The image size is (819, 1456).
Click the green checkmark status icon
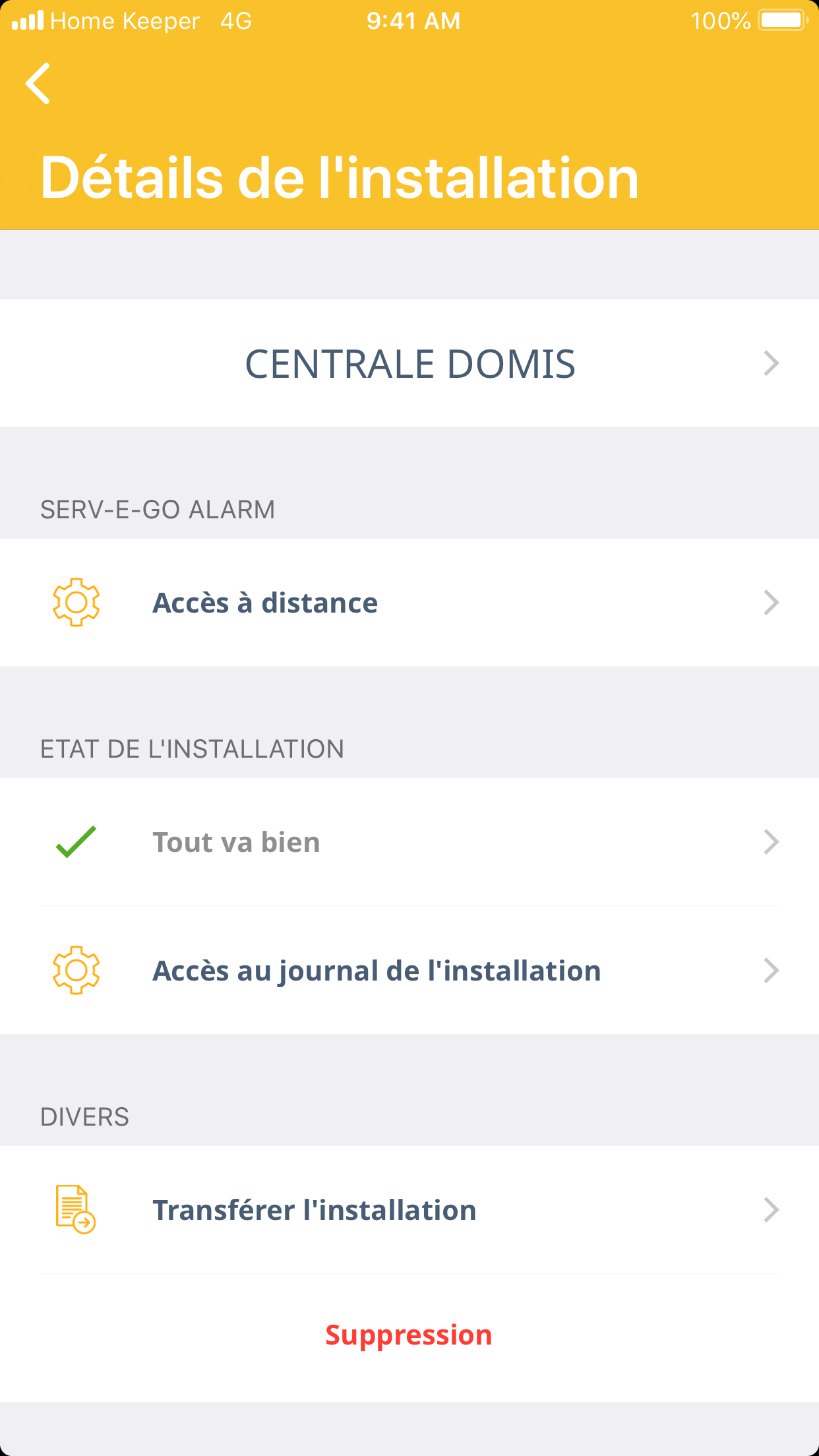point(76,842)
